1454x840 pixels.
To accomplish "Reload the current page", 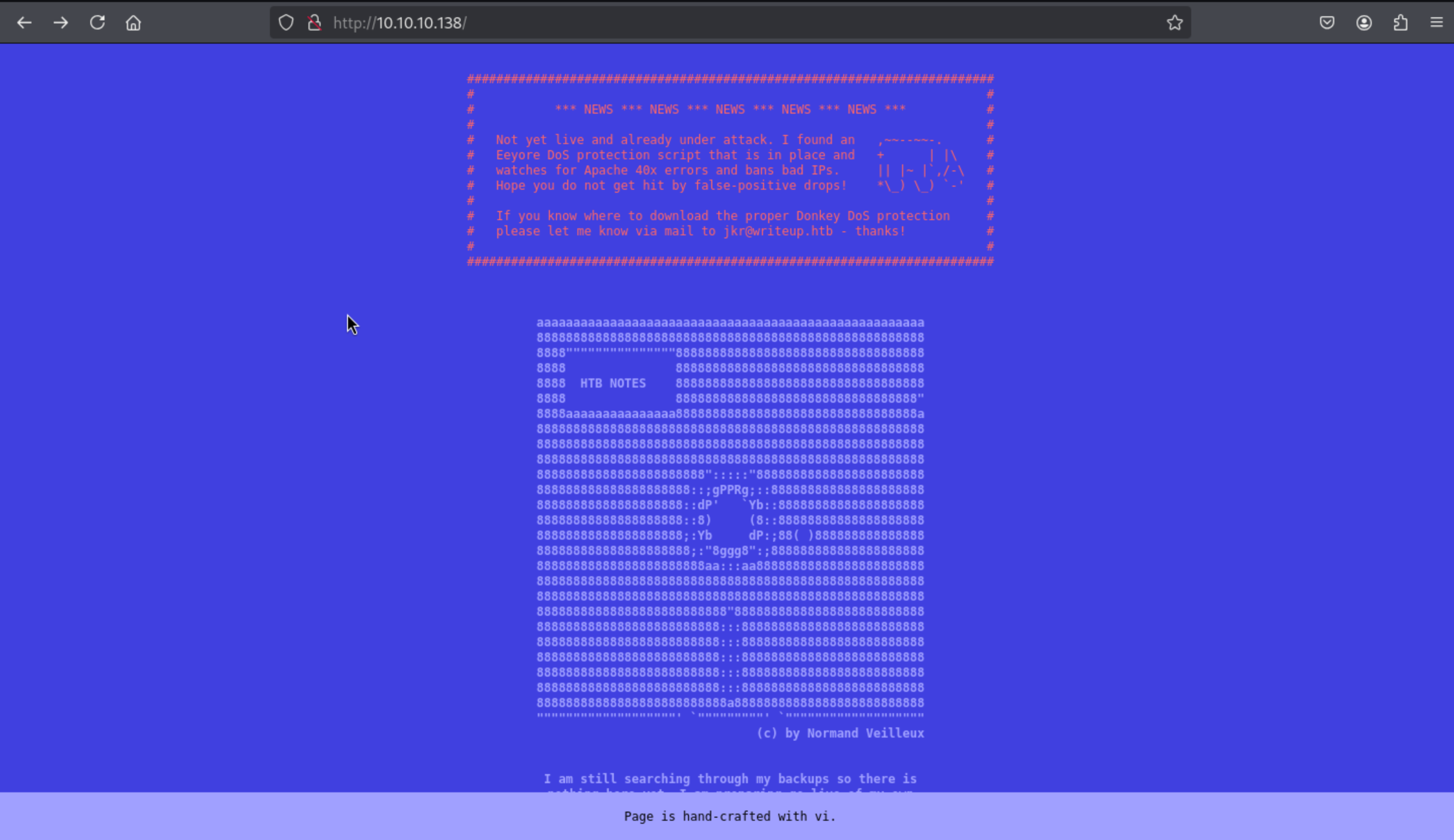I will pyautogui.click(x=97, y=23).
